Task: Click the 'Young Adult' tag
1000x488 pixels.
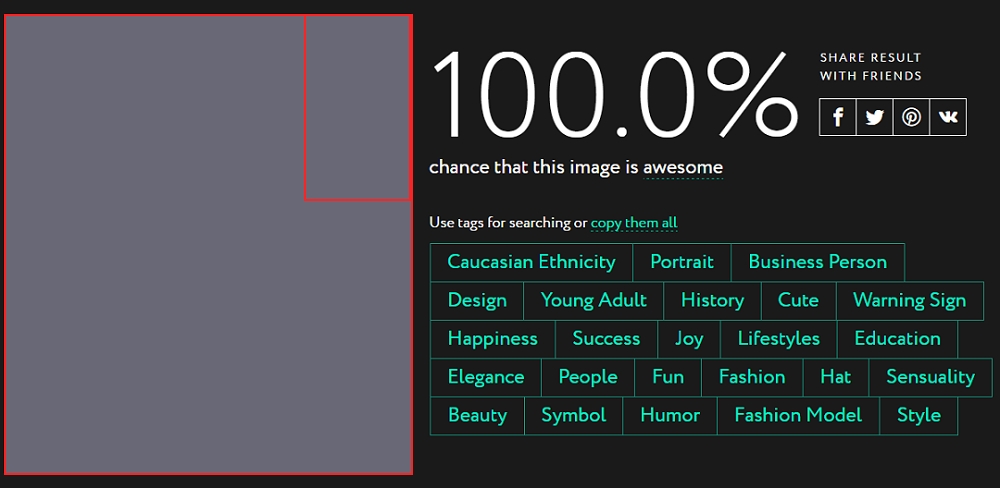Action: point(593,300)
